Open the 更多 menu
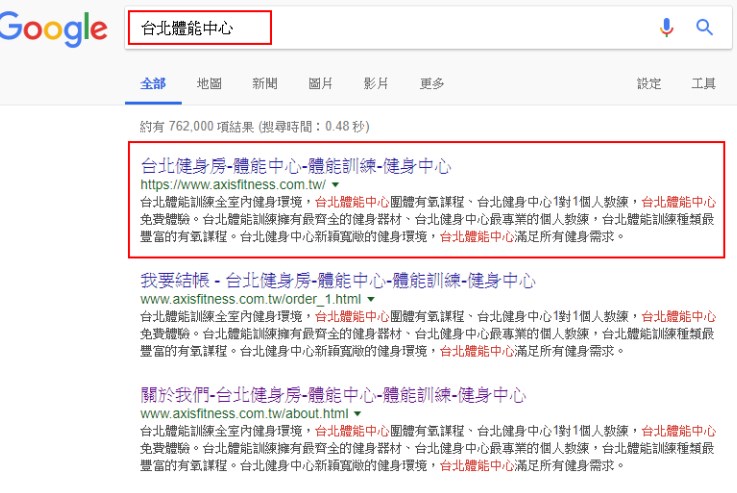Screen dimensions: 737x493 [x=431, y=84]
